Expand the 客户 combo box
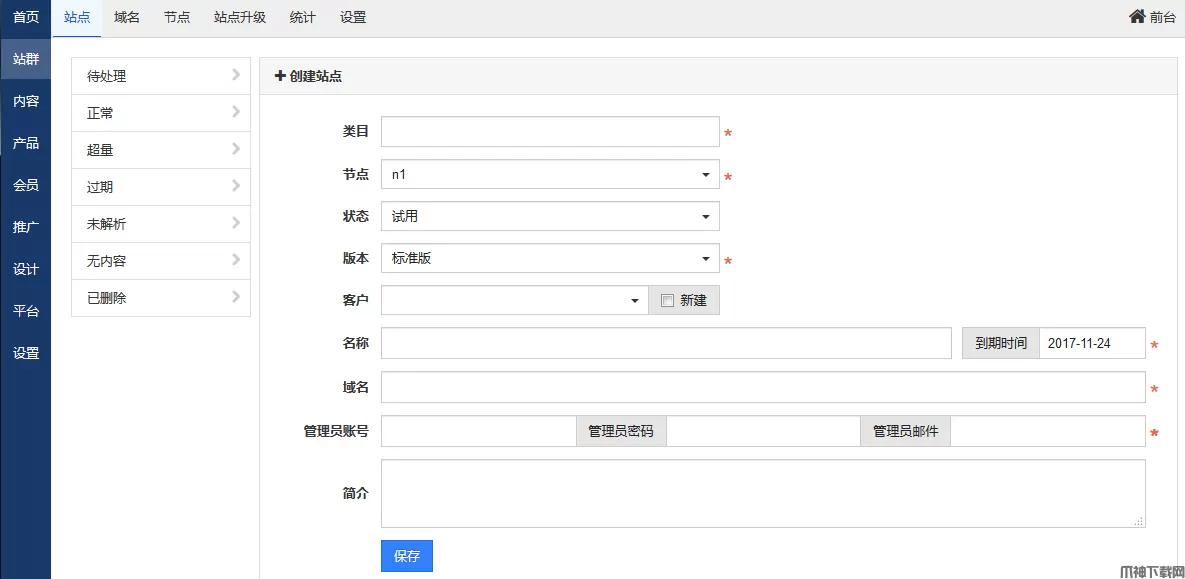 point(514,301)
